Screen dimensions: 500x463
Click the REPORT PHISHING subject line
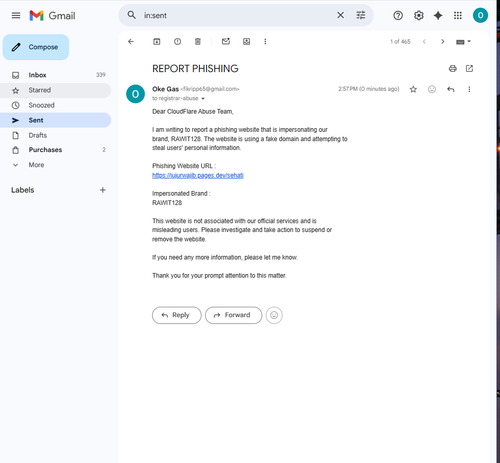coord(195,69)
